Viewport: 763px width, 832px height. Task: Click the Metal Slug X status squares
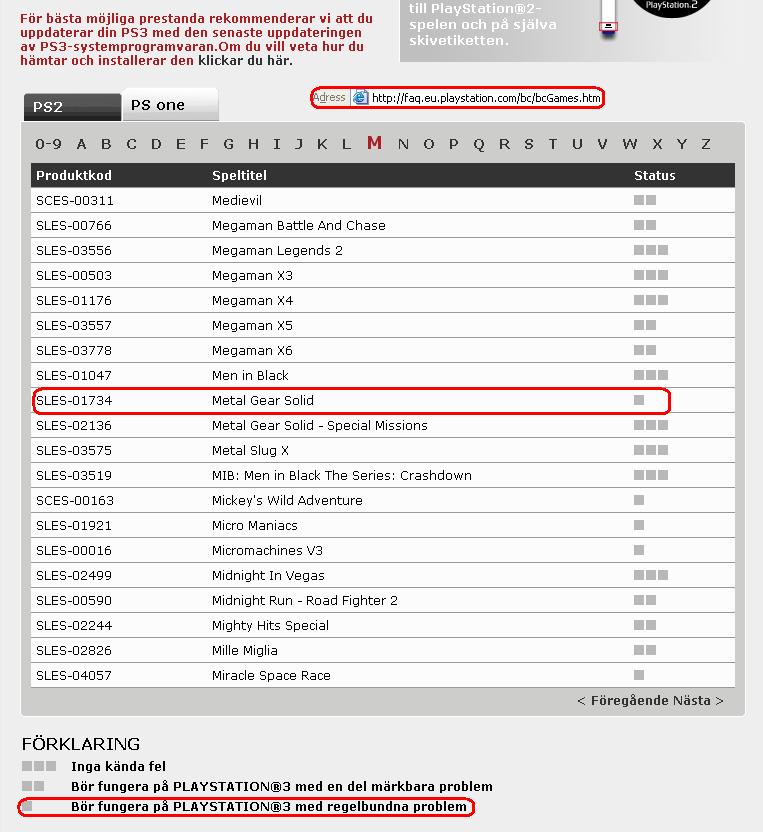click(651, 450)
